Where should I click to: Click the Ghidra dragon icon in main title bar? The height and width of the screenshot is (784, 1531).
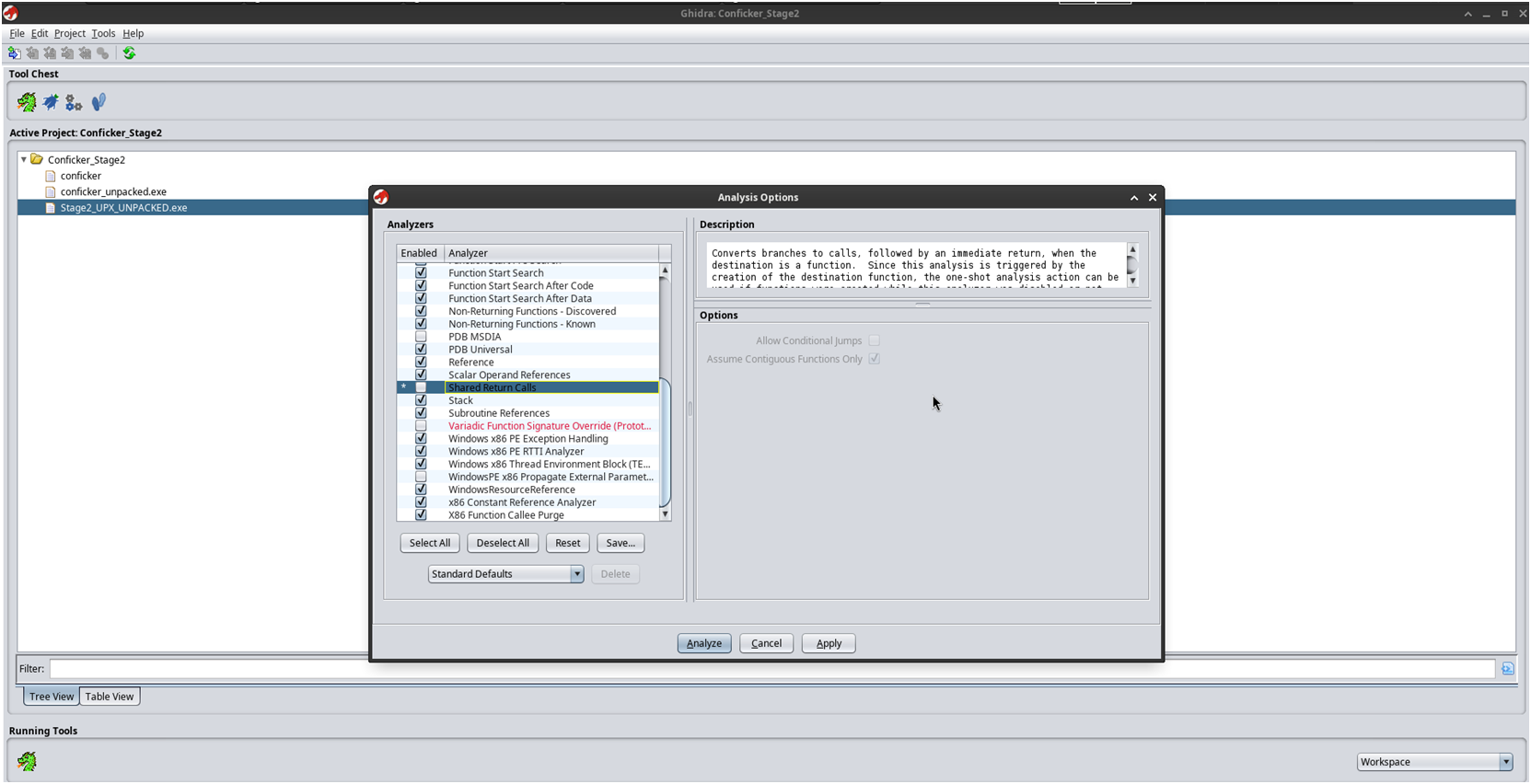click(x=10, y=13)
